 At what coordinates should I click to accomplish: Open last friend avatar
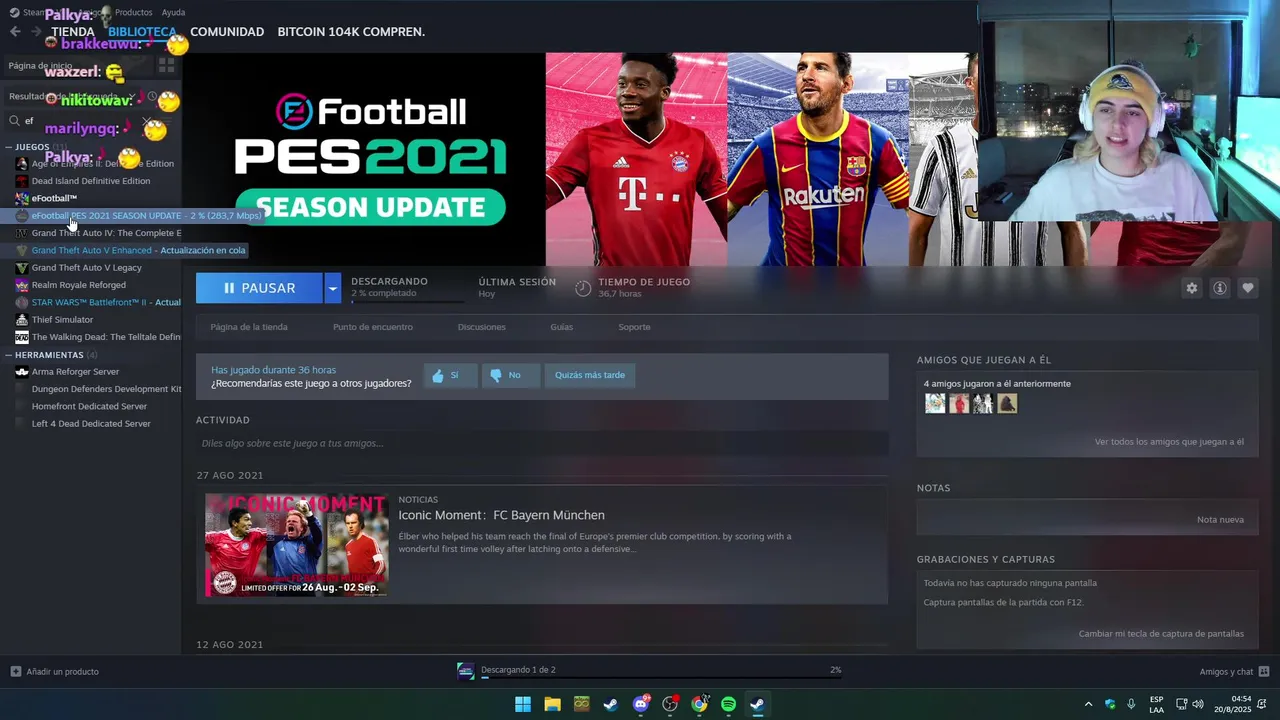(x=1007, y=403)
